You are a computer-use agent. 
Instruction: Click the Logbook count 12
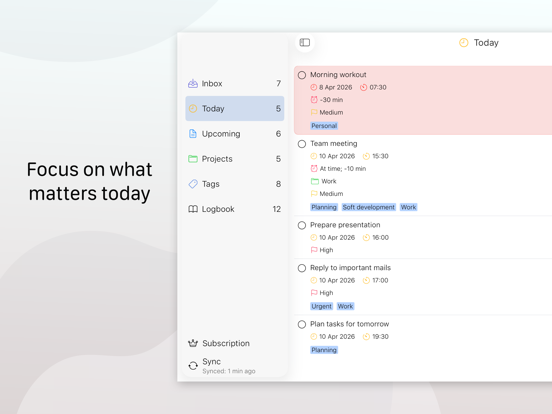[277, 209]
